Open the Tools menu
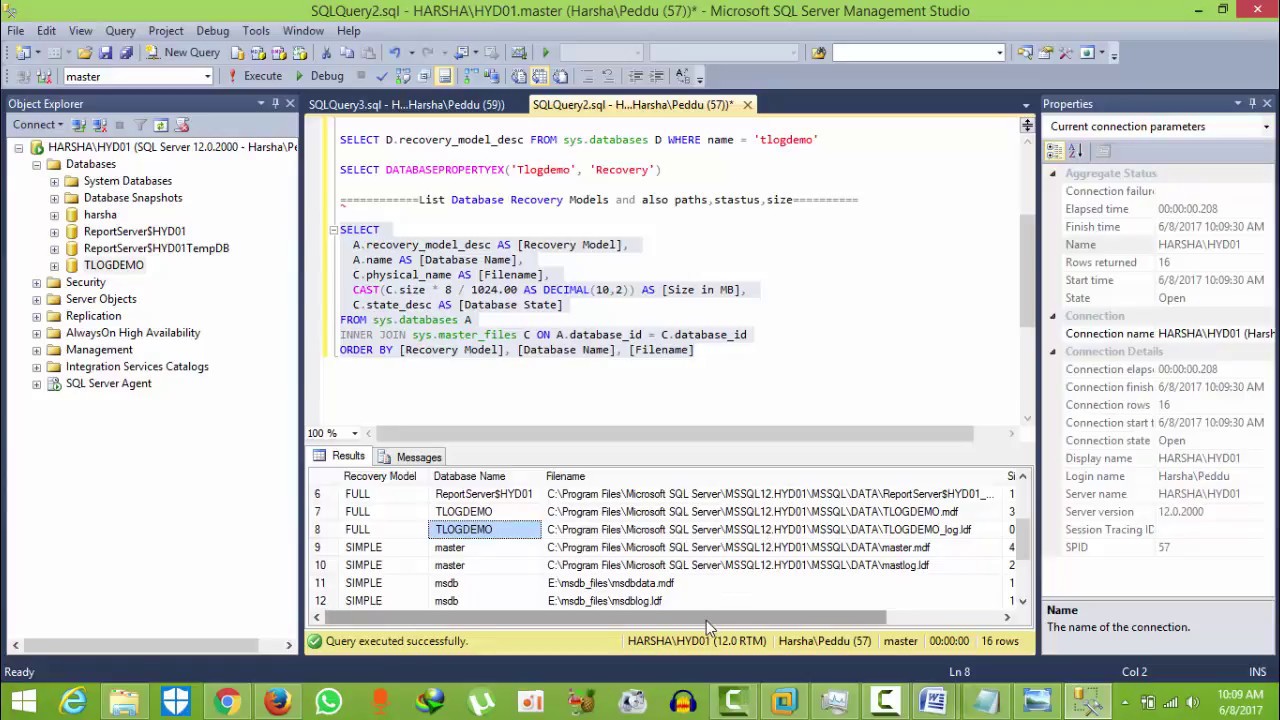This screenshot has width=1280, height=720. (x=256, y=31)
